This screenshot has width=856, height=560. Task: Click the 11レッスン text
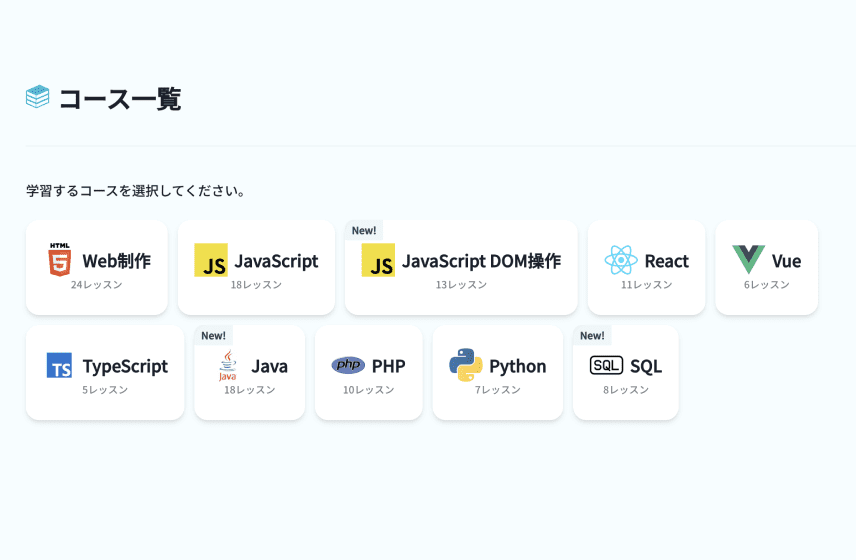tap(646, 285)
